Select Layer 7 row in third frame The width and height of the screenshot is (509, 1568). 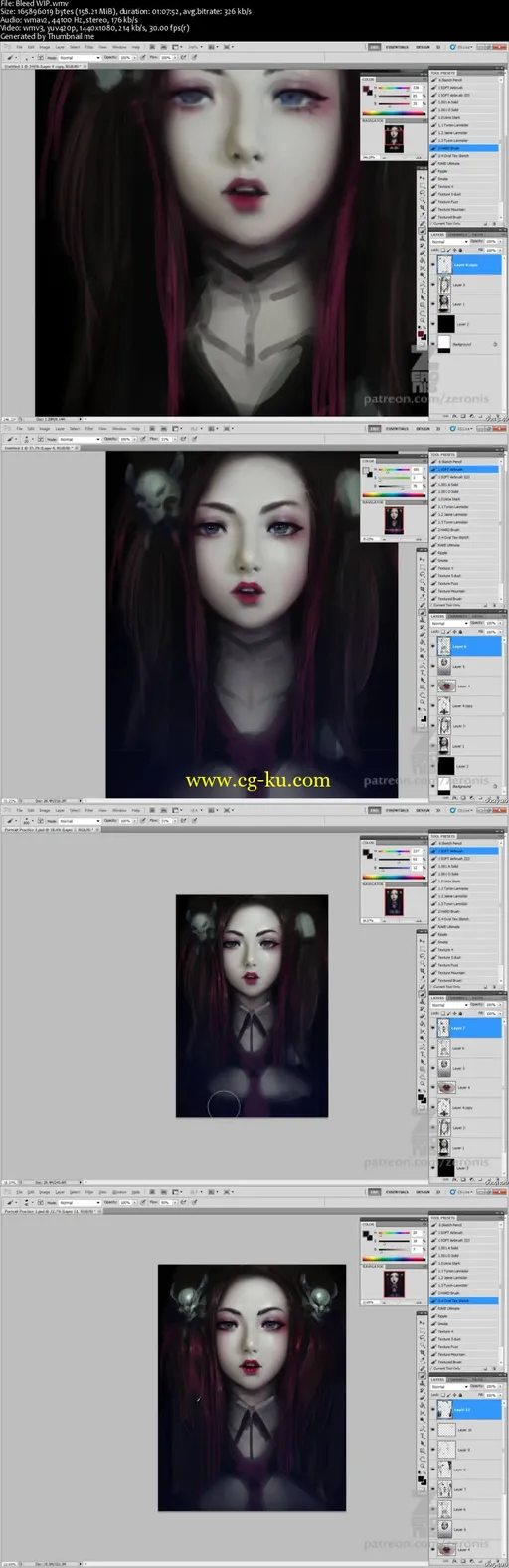[464, 1028]
